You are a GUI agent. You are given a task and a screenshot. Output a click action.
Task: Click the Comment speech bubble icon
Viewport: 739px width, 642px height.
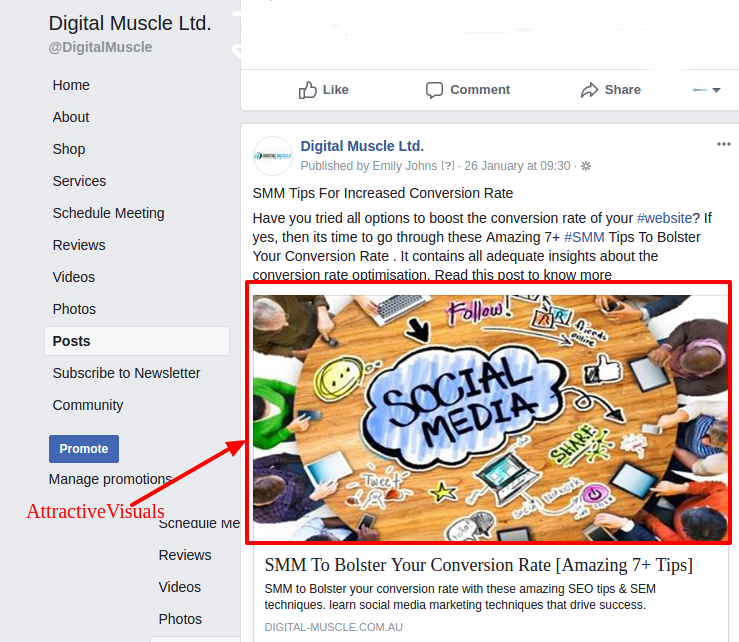(434, 90)
